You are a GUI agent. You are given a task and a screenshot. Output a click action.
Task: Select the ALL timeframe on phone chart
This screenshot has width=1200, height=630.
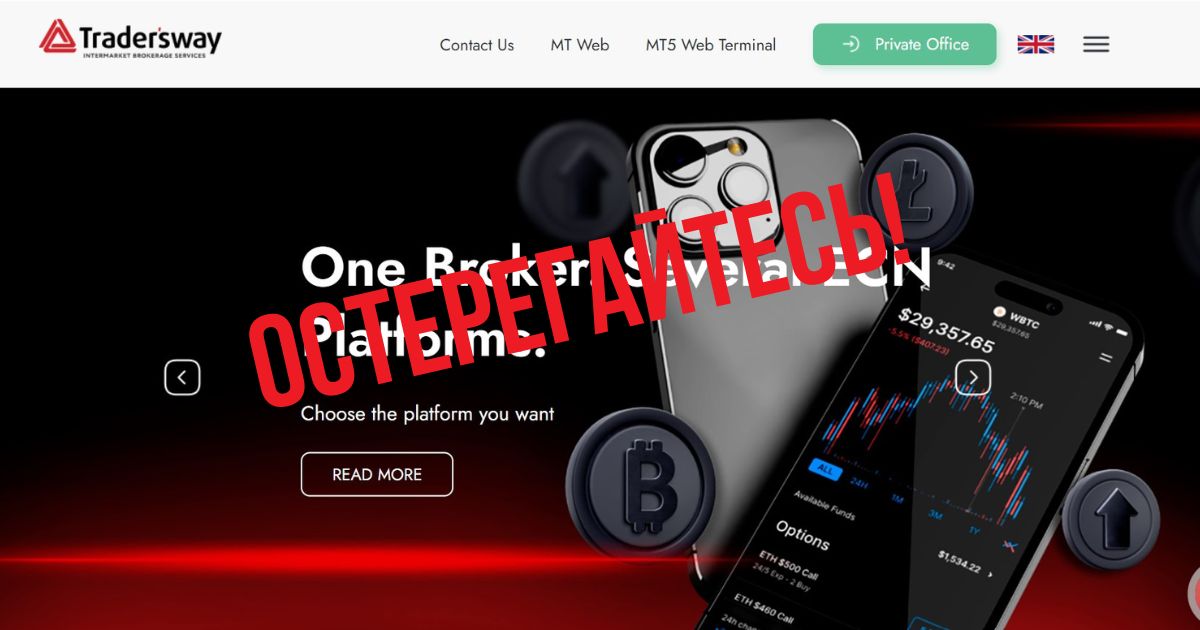tap(826, 468)
